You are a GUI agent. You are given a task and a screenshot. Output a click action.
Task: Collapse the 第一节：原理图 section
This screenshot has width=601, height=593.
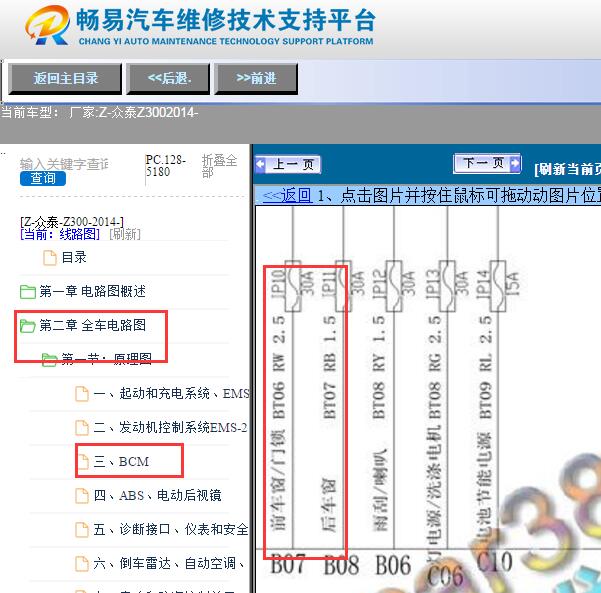(106, 359)
